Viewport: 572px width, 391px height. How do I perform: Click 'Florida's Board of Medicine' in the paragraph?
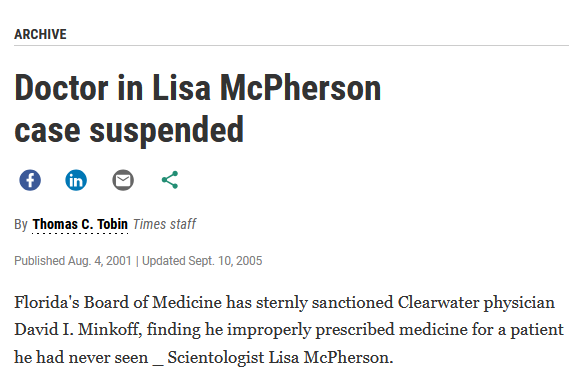tap(118, 302)
